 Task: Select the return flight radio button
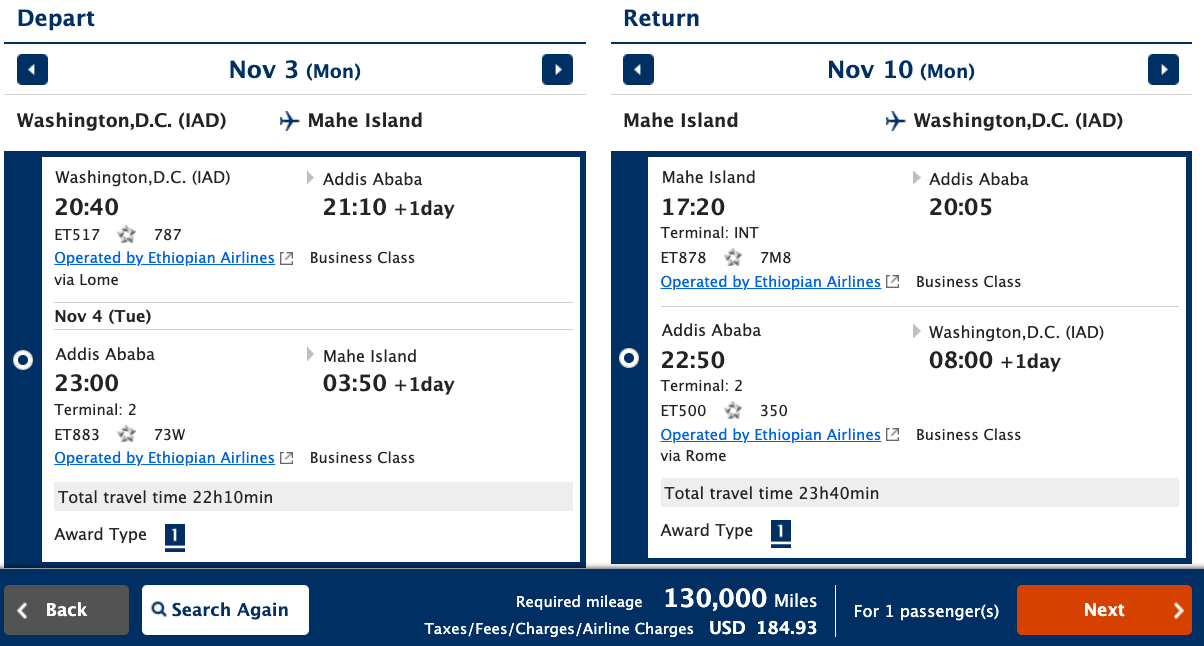[x=629, y=357]
